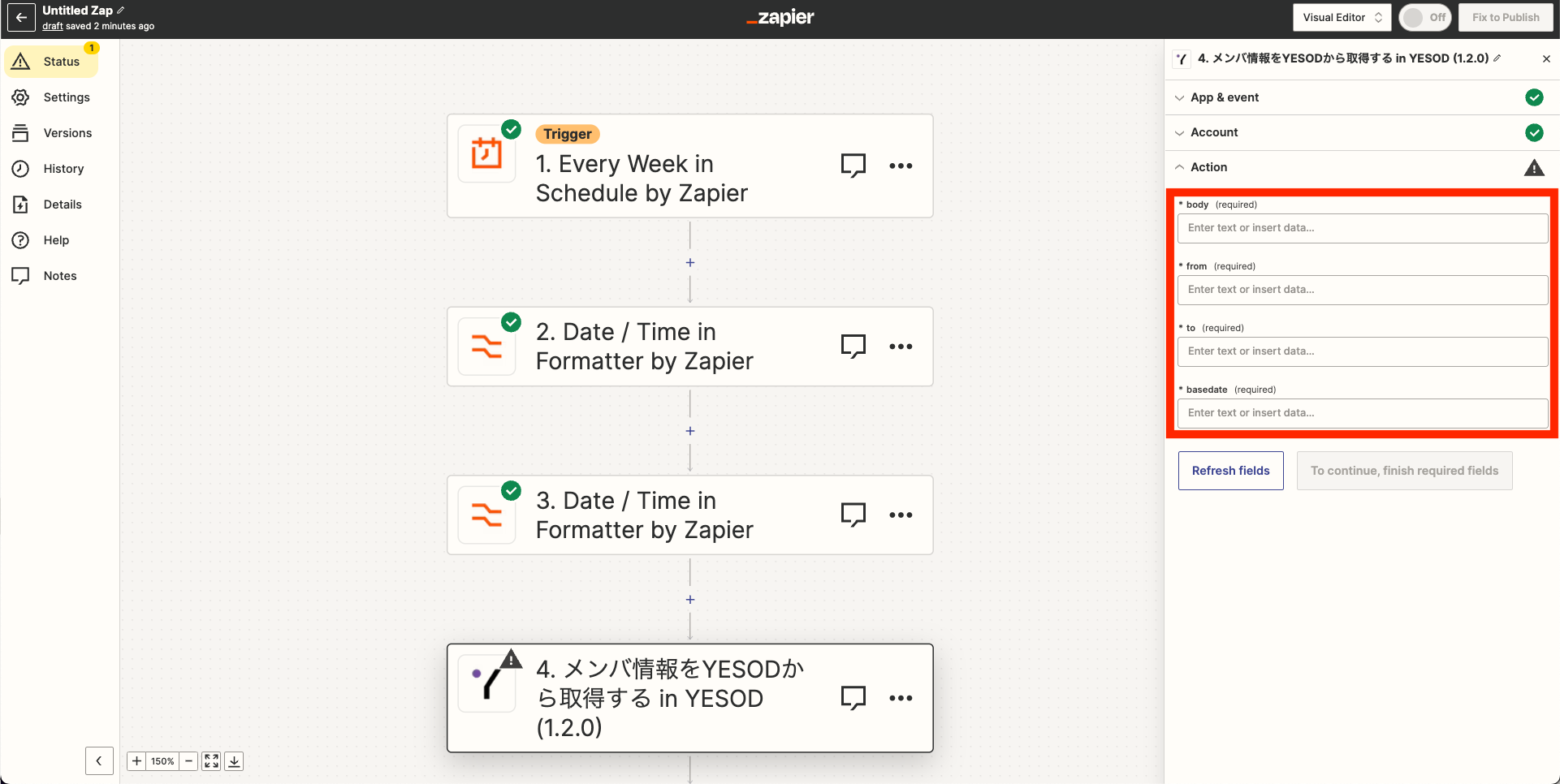Image resolution: width=1560 pixels, height=784 pixels.
Task: Click the step 2 Formatter icon
Action: pos(486,347)
